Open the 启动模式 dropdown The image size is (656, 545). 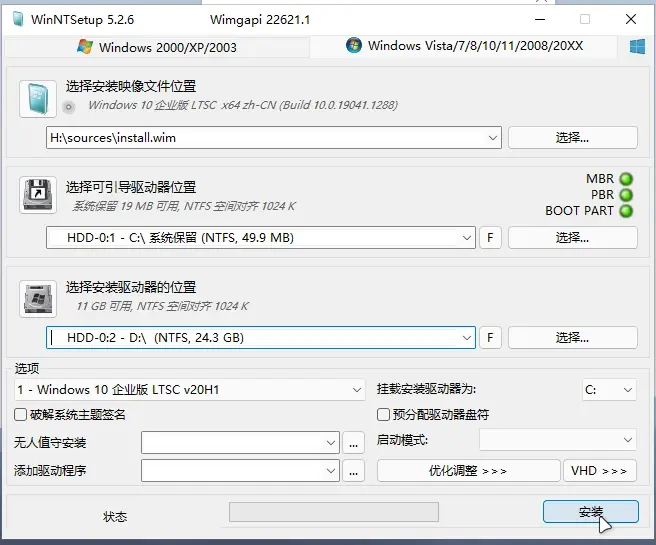coord(558,440)
